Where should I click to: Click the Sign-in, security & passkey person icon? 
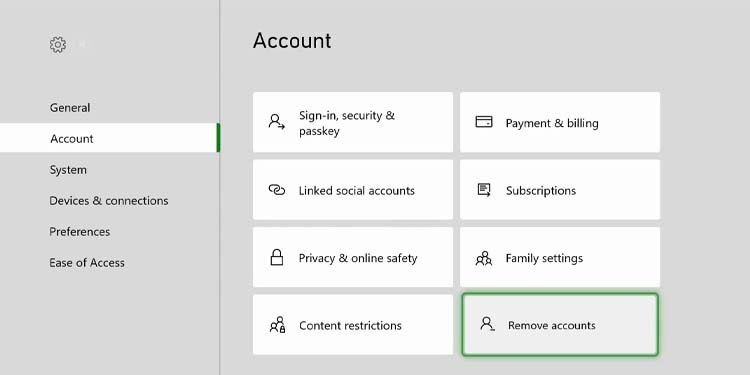pos(276,121)
